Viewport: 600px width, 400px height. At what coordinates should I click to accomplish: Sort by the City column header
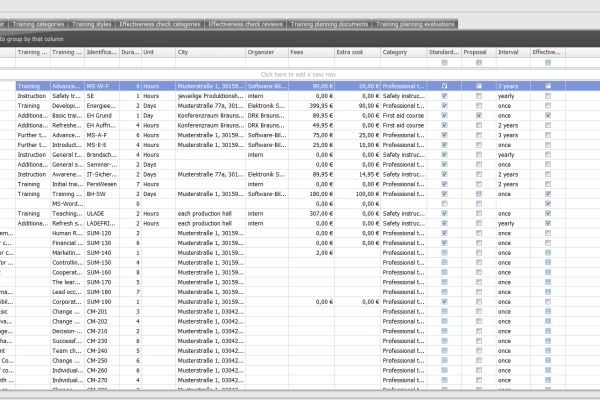210,52
